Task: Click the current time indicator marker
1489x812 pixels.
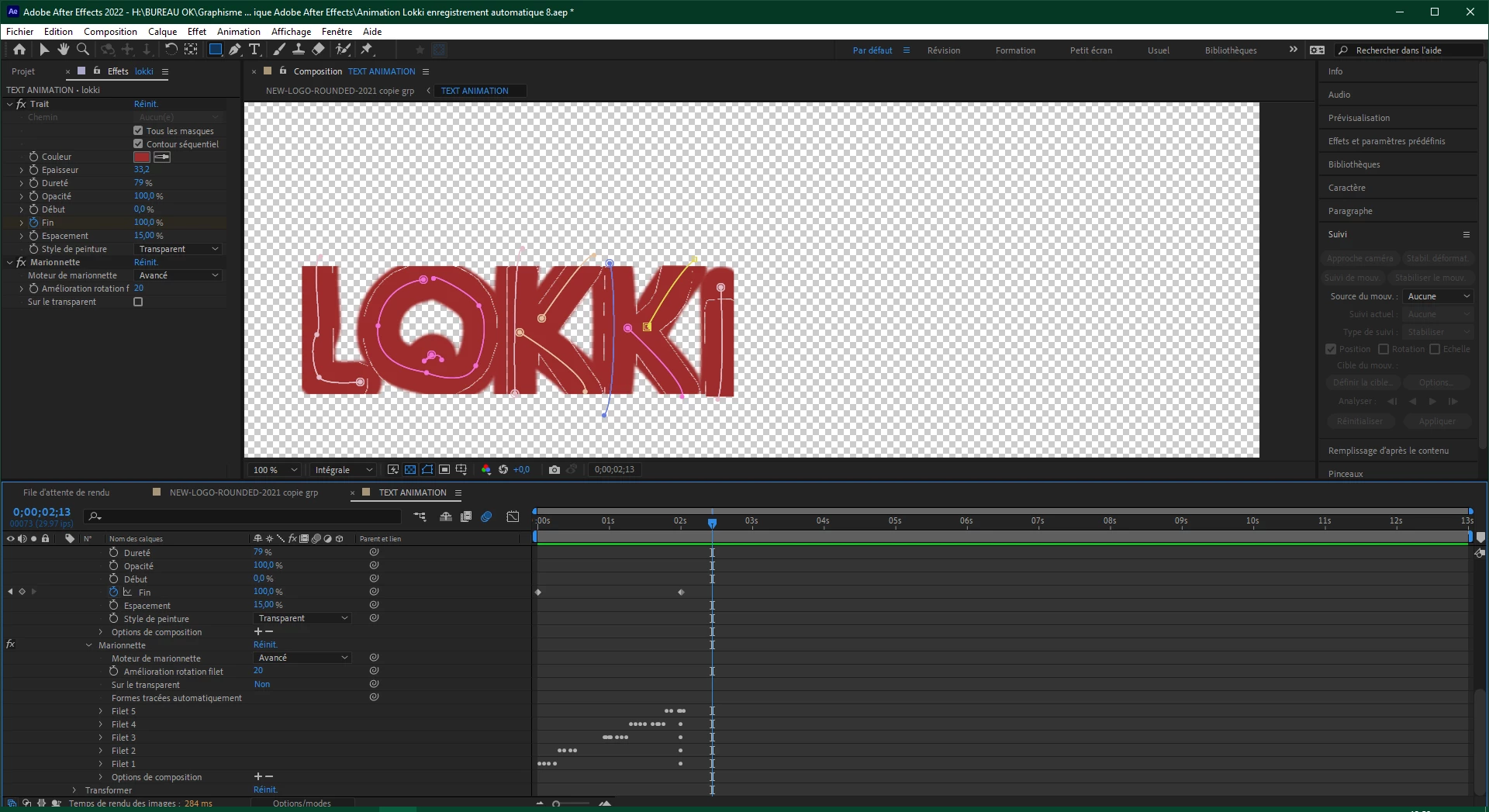Action: [x=712, y=523]
